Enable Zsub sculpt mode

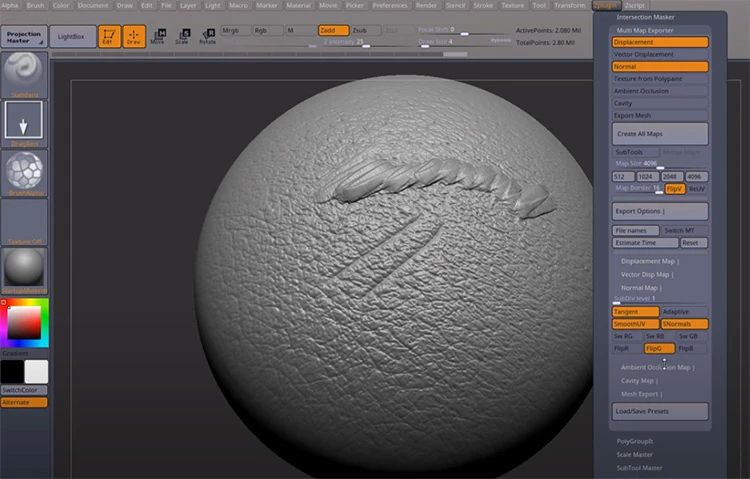click(365, 31)
